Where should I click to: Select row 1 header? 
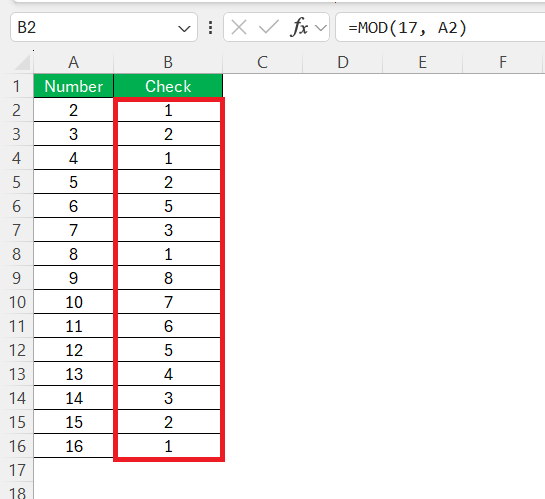(x=17, y=86)
